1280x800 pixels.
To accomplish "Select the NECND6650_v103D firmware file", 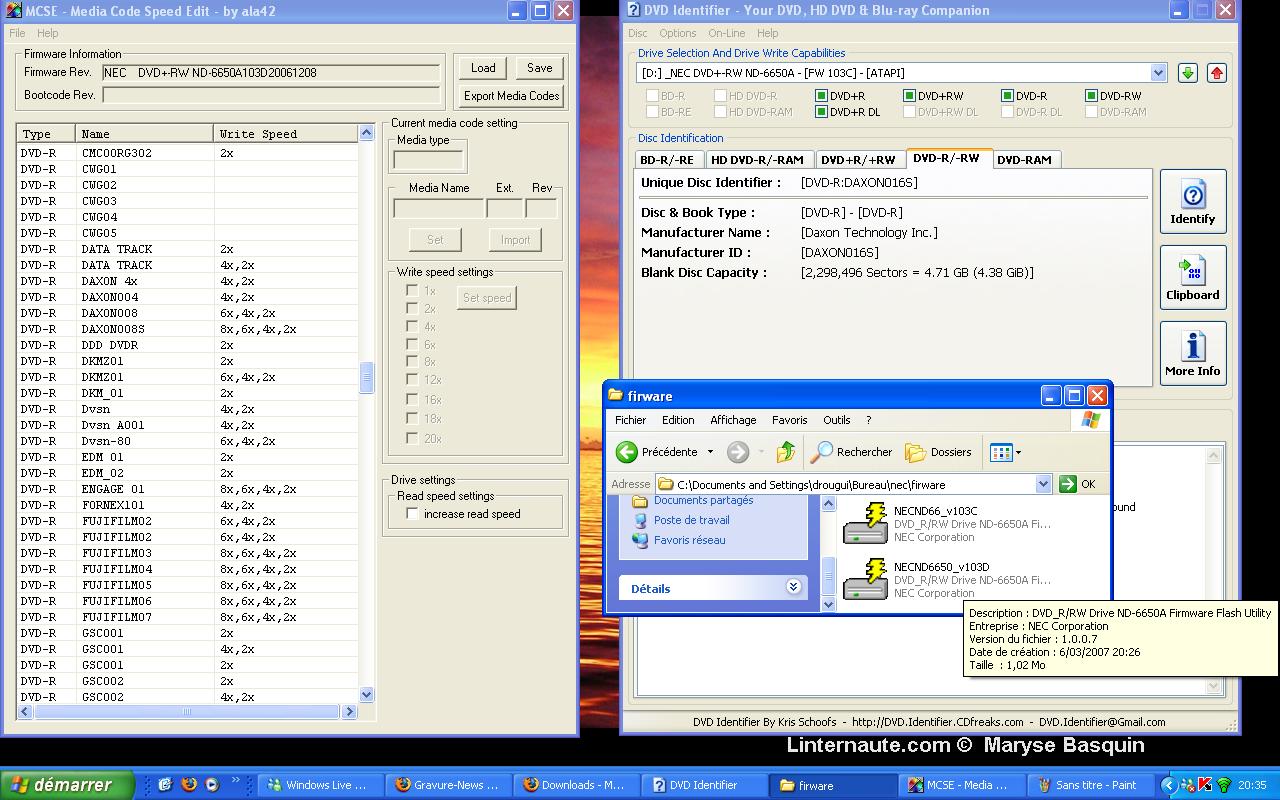I will click(x=946, y=579).
